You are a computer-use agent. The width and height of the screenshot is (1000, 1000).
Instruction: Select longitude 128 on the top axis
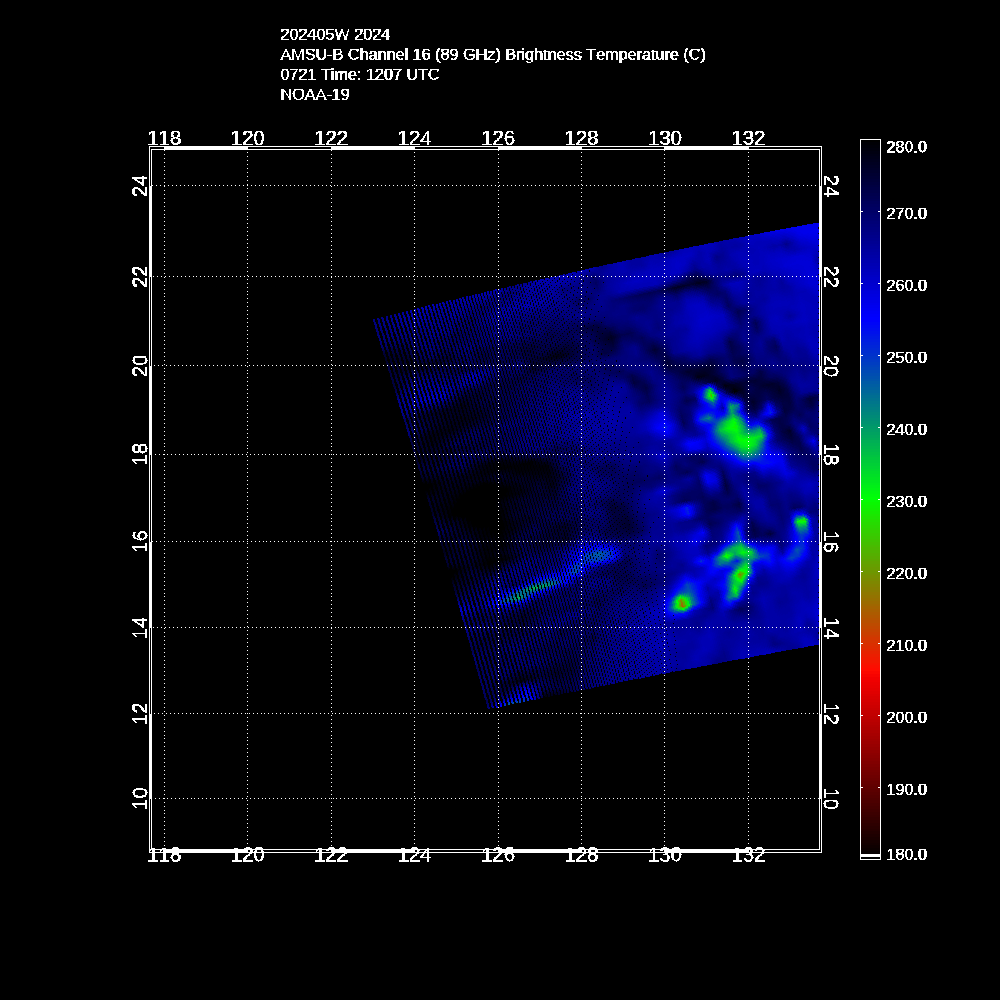[582, 138]
